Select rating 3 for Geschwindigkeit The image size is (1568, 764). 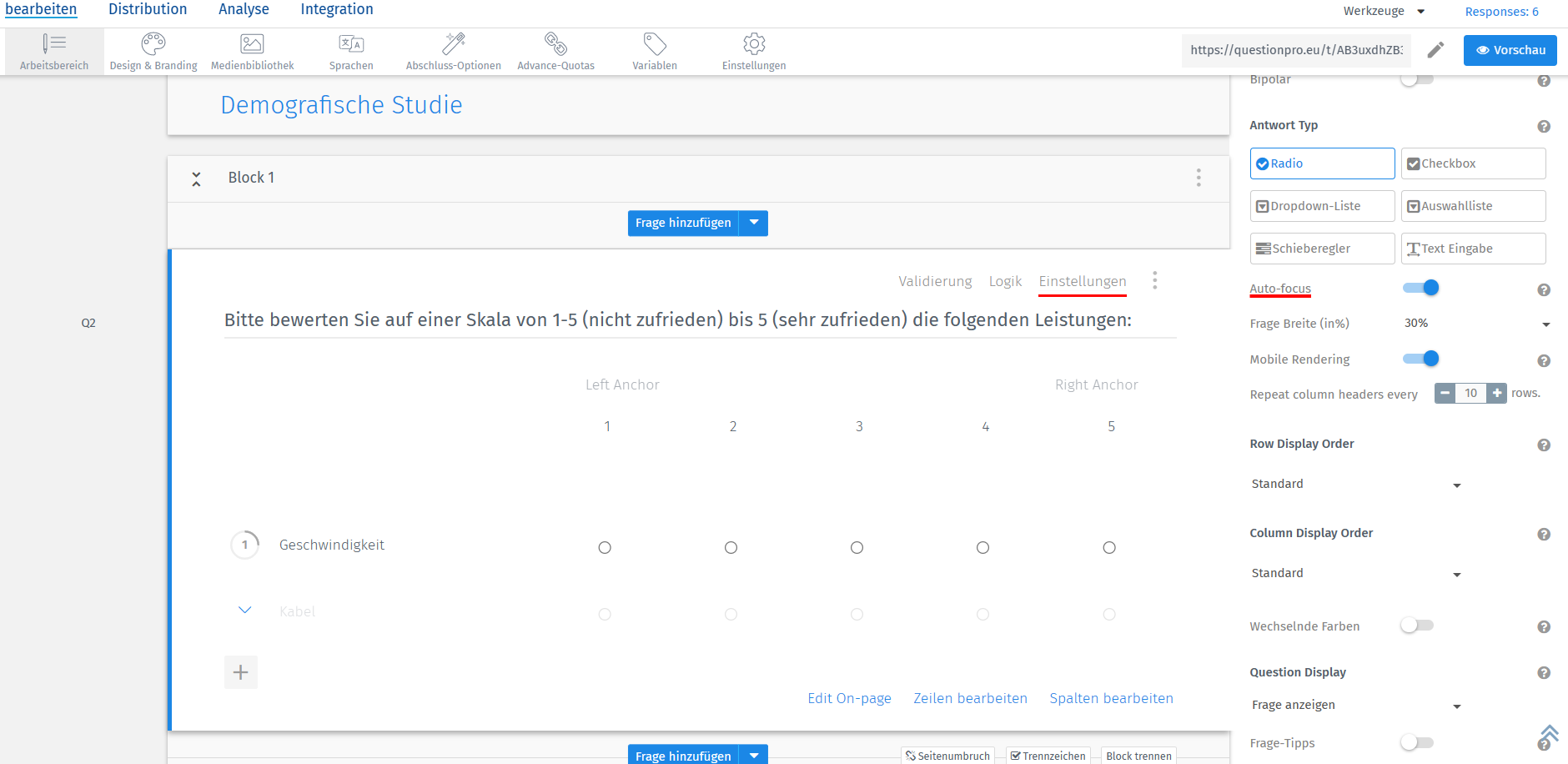[857, 548]
